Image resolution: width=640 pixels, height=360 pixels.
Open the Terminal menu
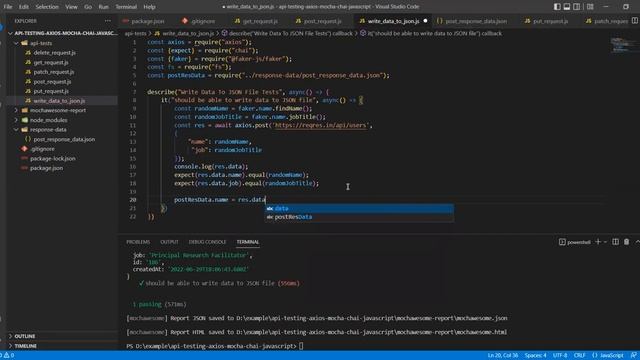[x=126, y=7]
